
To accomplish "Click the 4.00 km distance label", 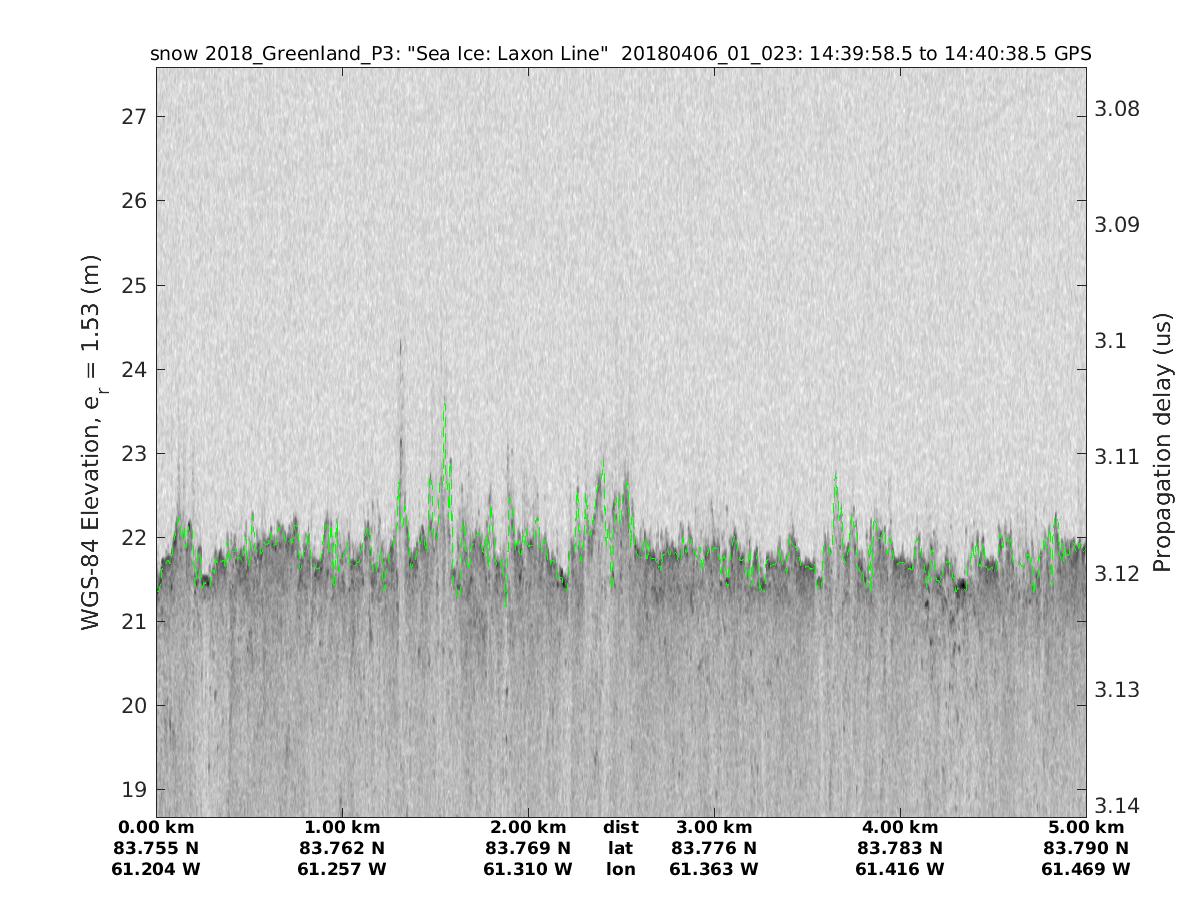I will [x=900, y=827].
